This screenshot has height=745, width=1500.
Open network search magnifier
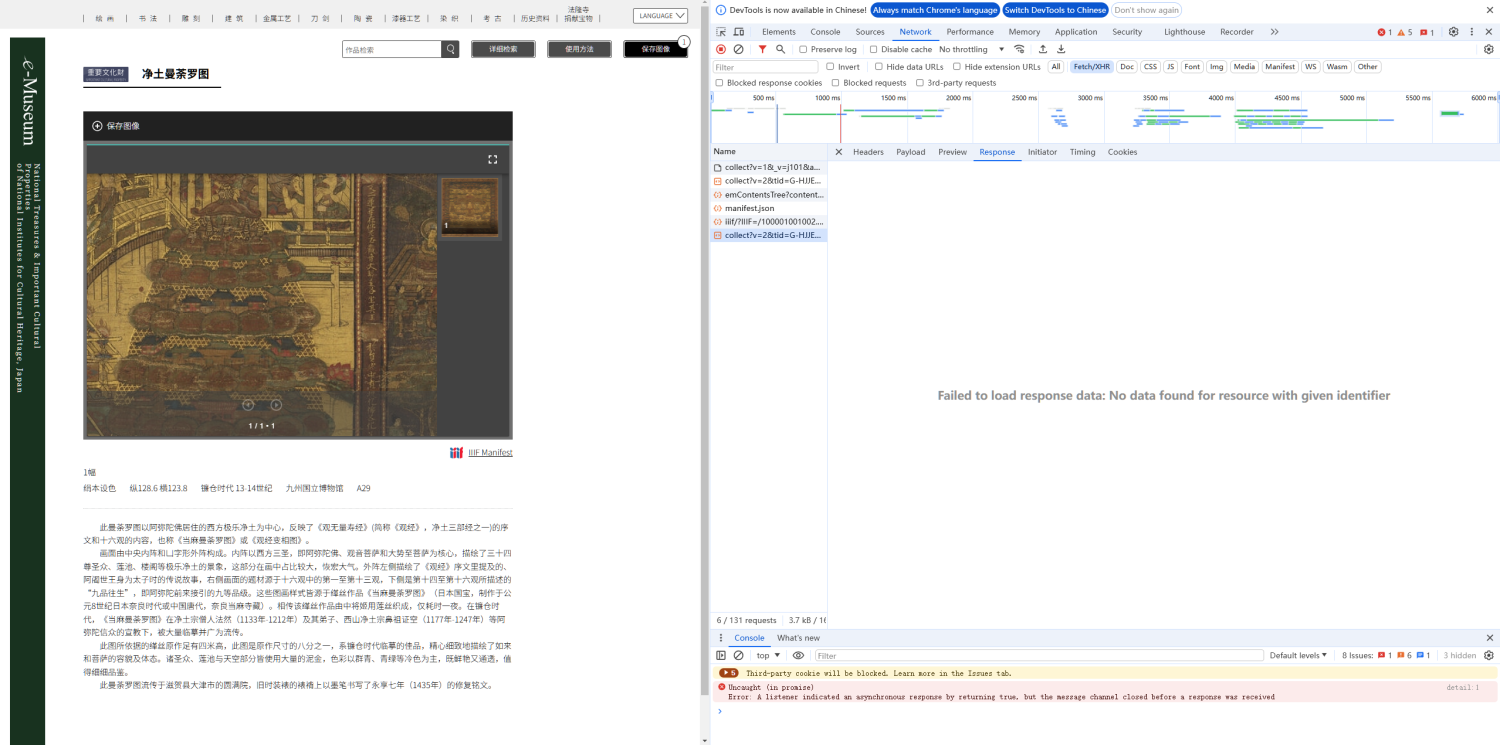780,49
